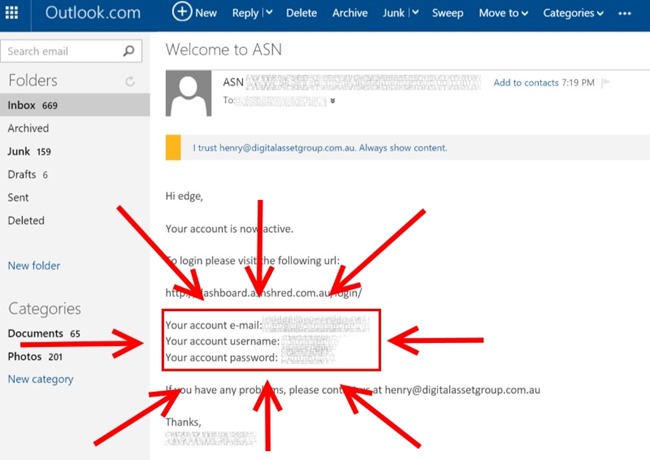Expand the To recipients chevron

(x=332, y=101)
